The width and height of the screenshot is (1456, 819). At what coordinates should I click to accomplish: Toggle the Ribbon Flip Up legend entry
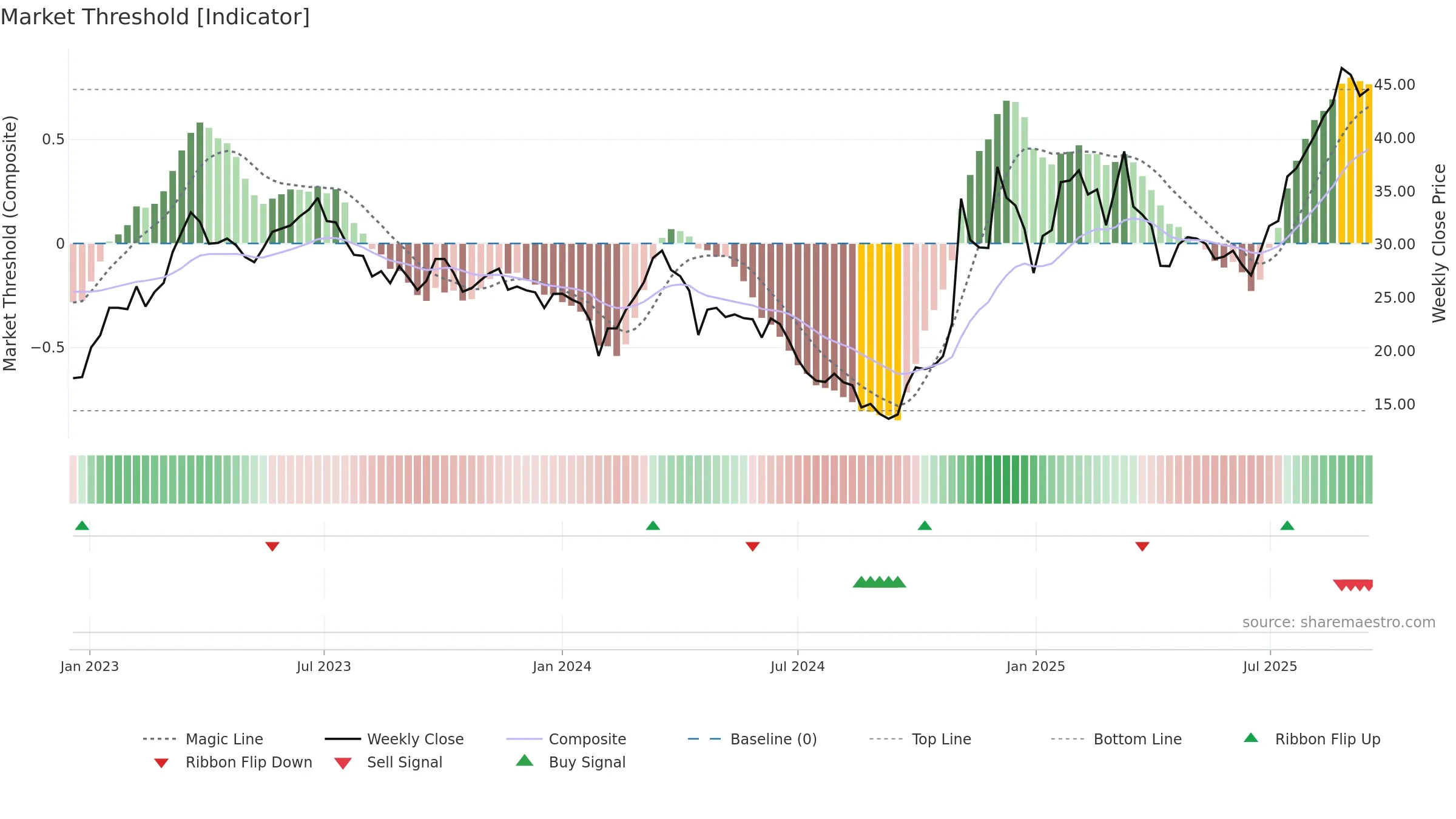pos(1312,739)
